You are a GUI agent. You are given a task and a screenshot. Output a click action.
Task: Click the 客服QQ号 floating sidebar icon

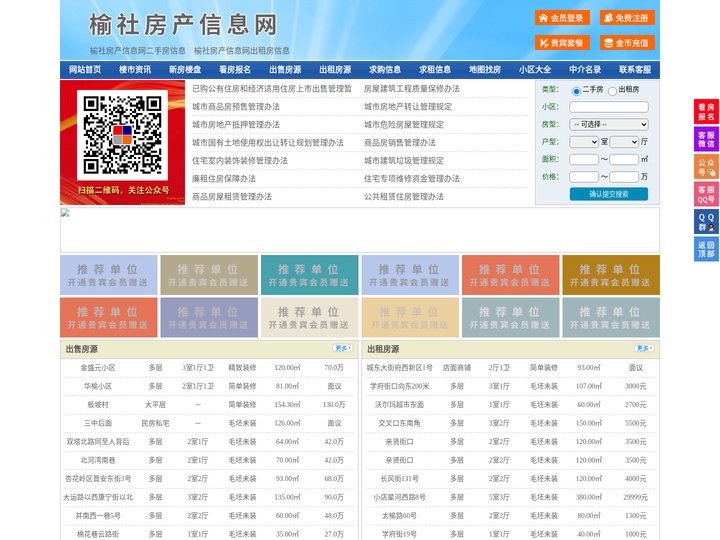point(706,194)
